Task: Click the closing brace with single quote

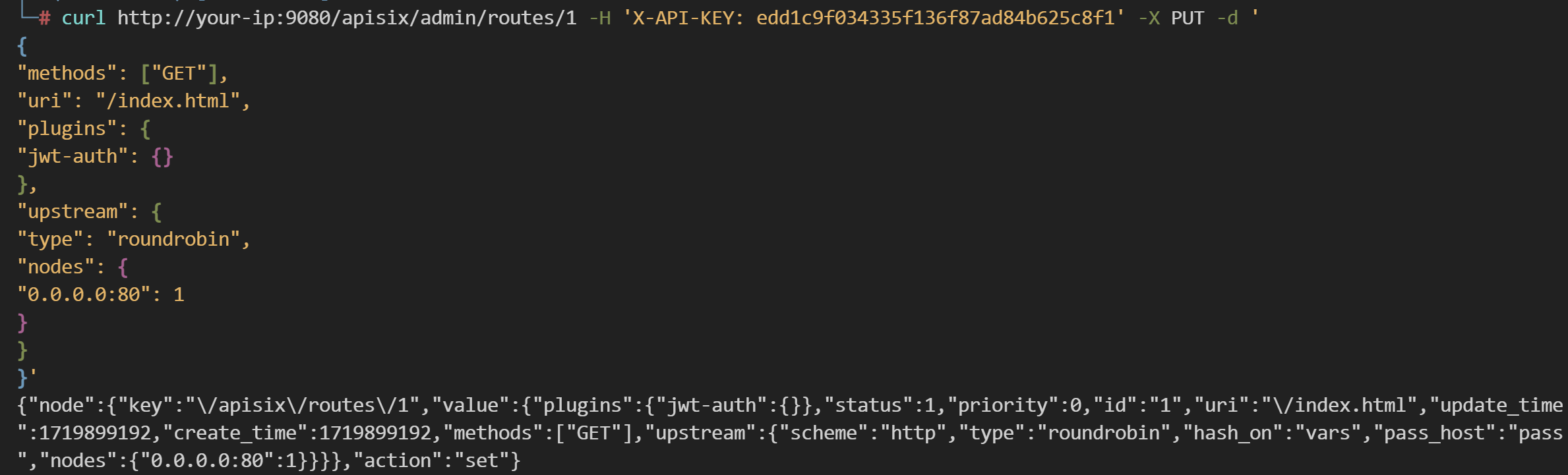Action: [x=26, y=377]
